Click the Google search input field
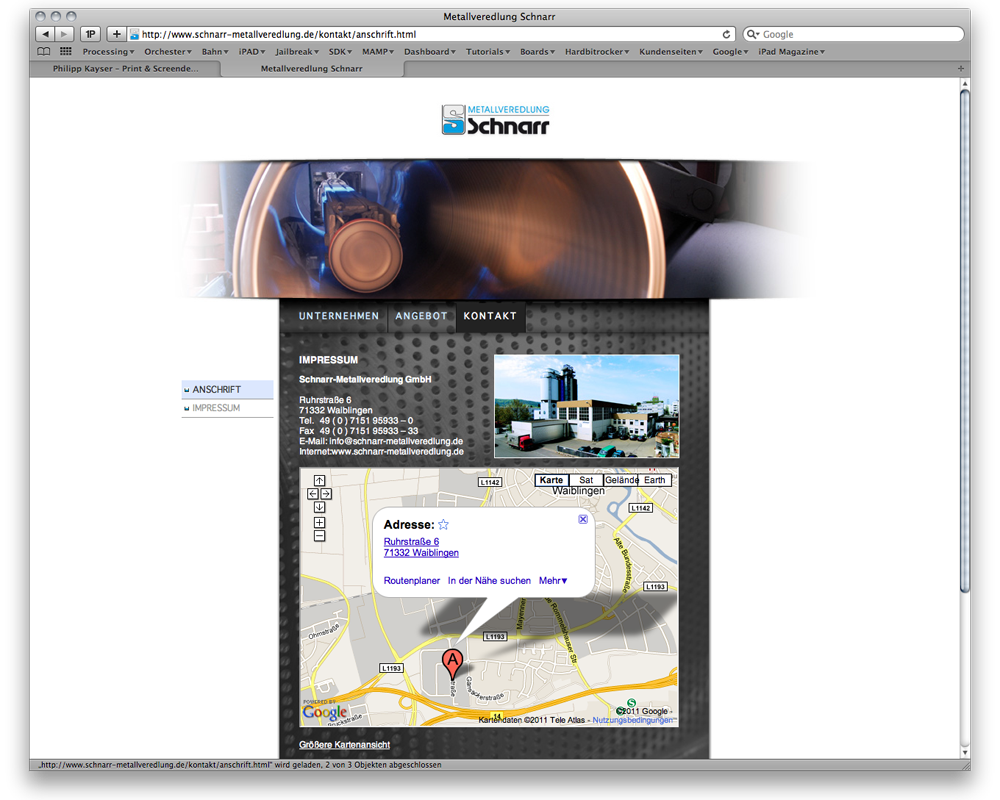The image size is (1000, 800). tap(853, 34)
